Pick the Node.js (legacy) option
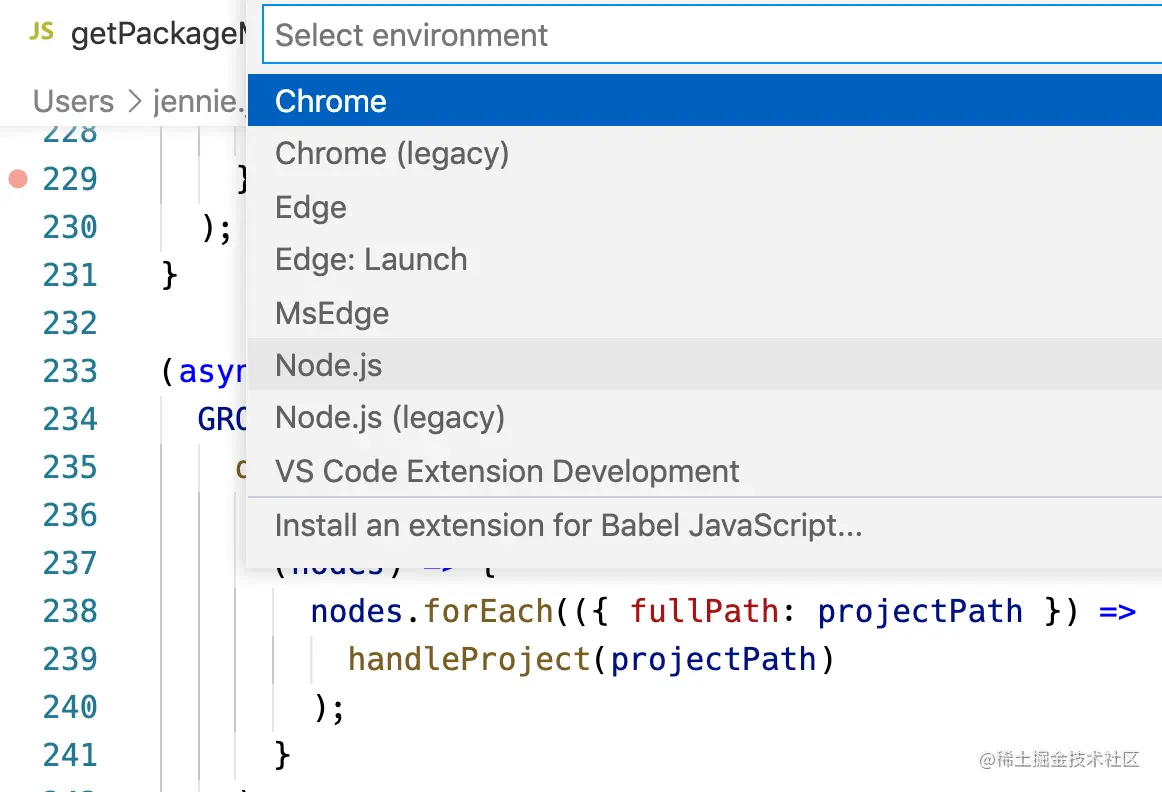 [x=390, y=418]
